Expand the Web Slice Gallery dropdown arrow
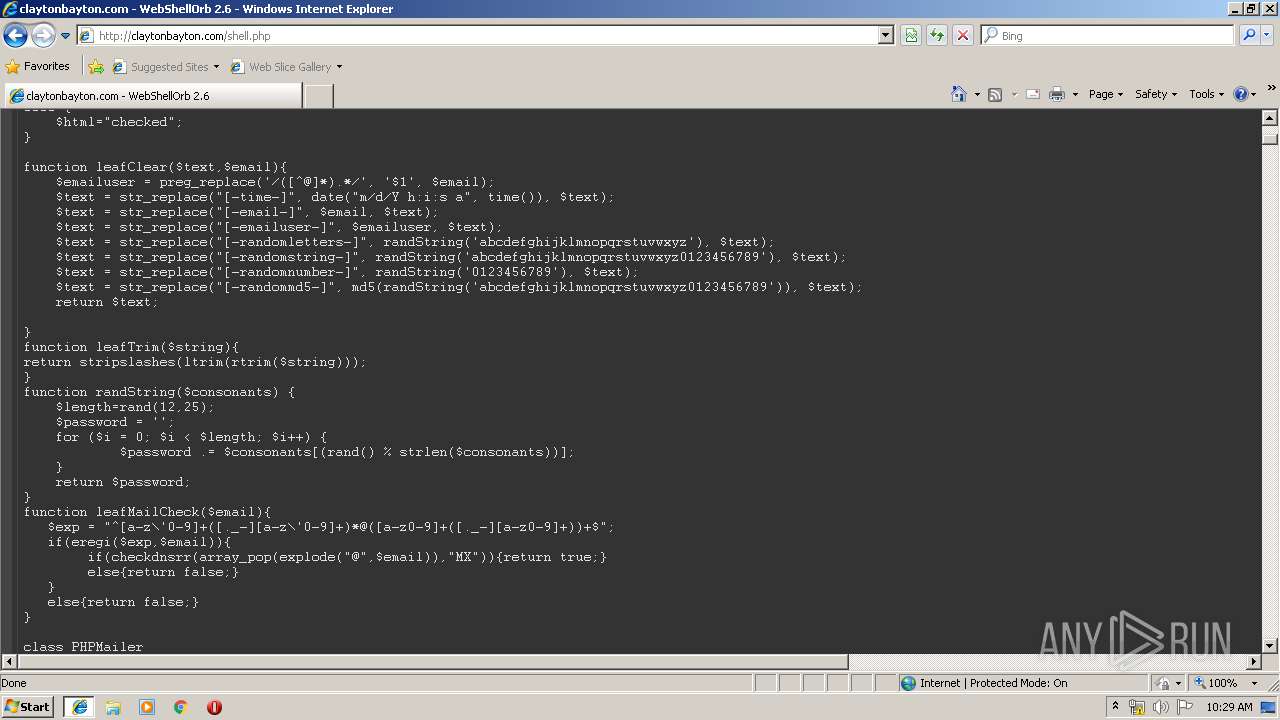Image resolution: width=1280 pixels, height=720 pixels. point(339,67)
